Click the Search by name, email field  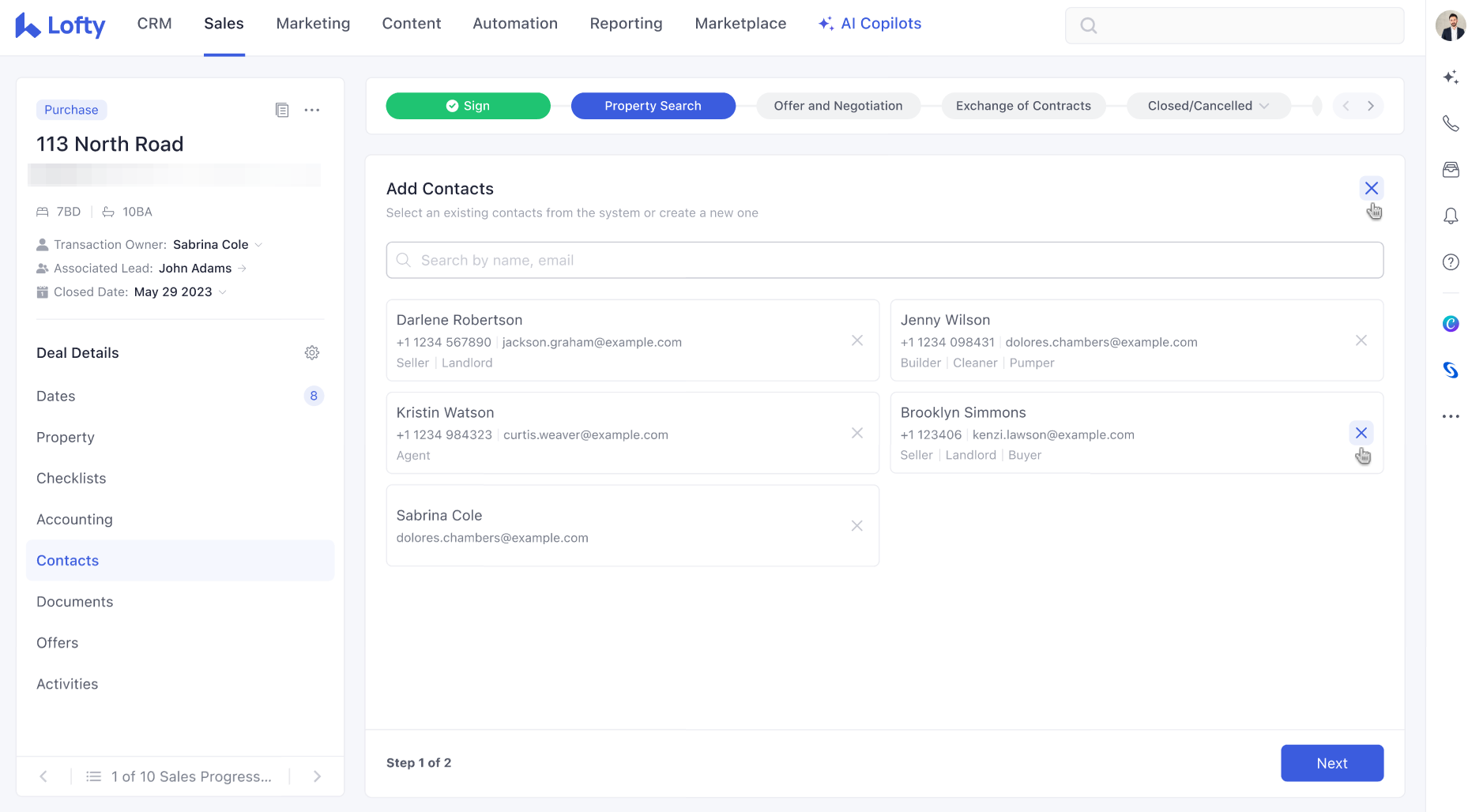tap(885, 261)
